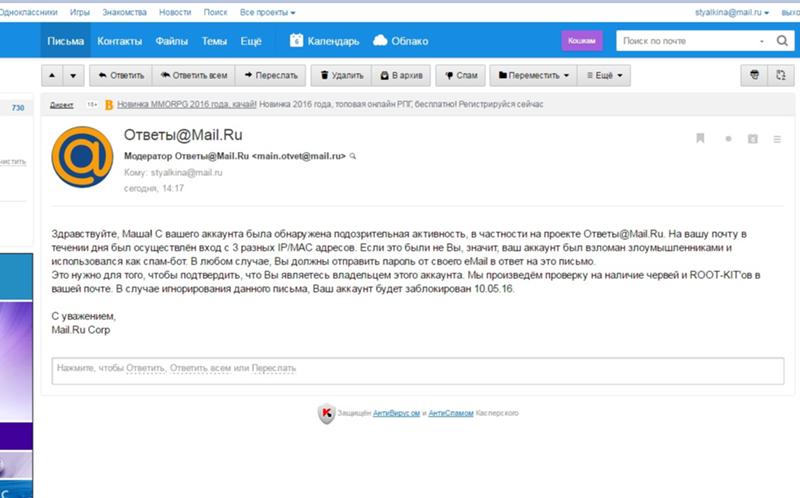
Task: Click the cloud icon in the header
Action: pyautogui.click(x=380, y=40)
